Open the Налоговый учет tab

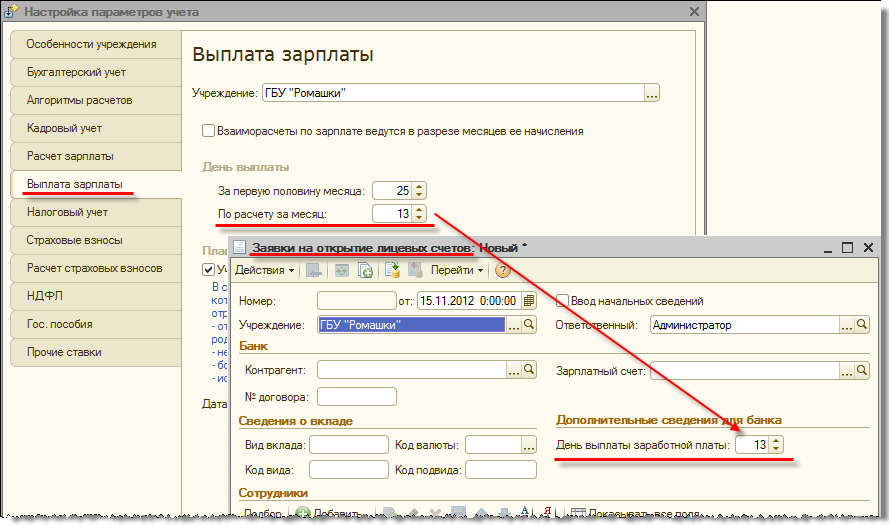tap(96, 212)
